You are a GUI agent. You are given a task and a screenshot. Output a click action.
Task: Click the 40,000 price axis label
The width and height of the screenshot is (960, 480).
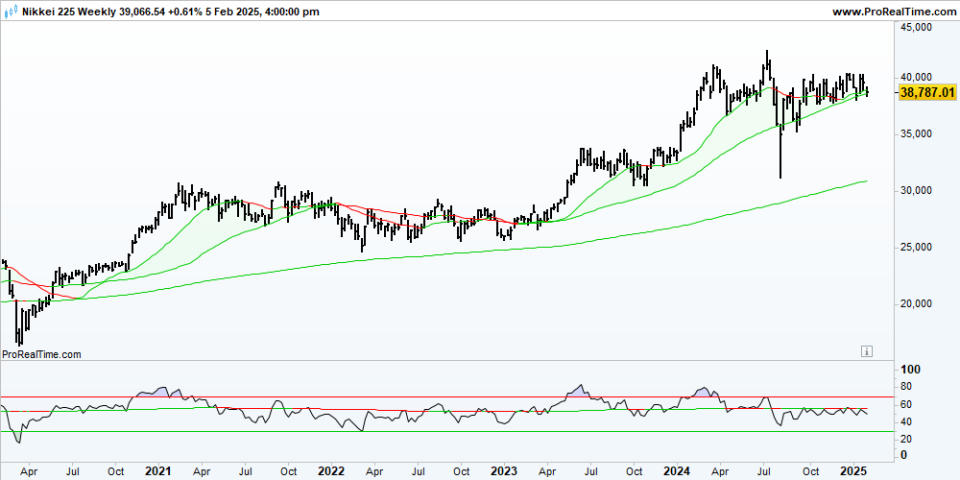[917, 77]
